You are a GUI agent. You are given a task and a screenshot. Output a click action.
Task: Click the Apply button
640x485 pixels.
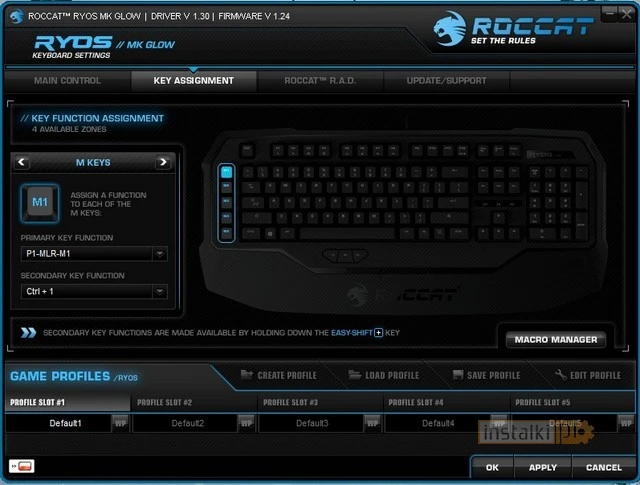[x=543, y=467]
